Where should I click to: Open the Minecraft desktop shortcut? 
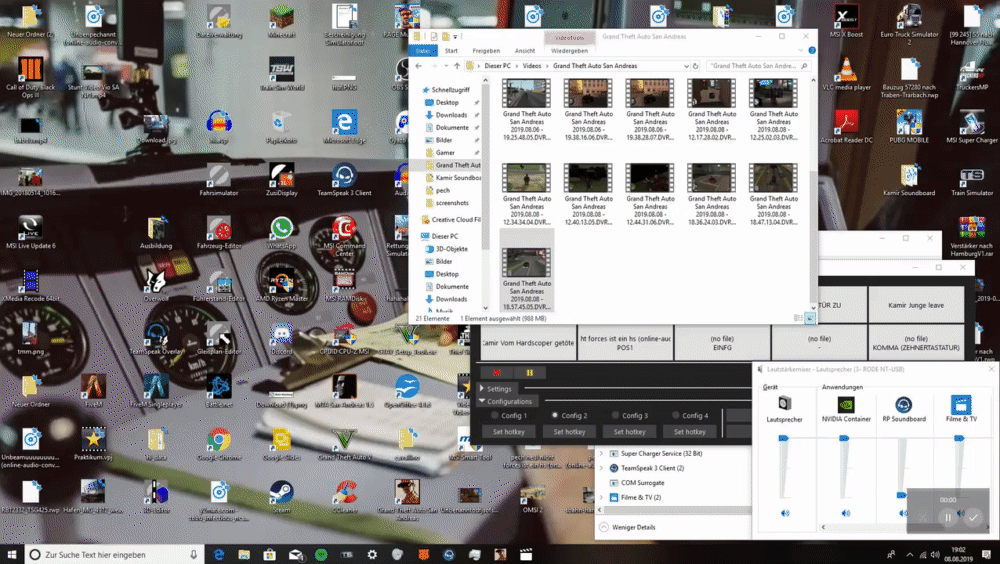click(281, 18)
